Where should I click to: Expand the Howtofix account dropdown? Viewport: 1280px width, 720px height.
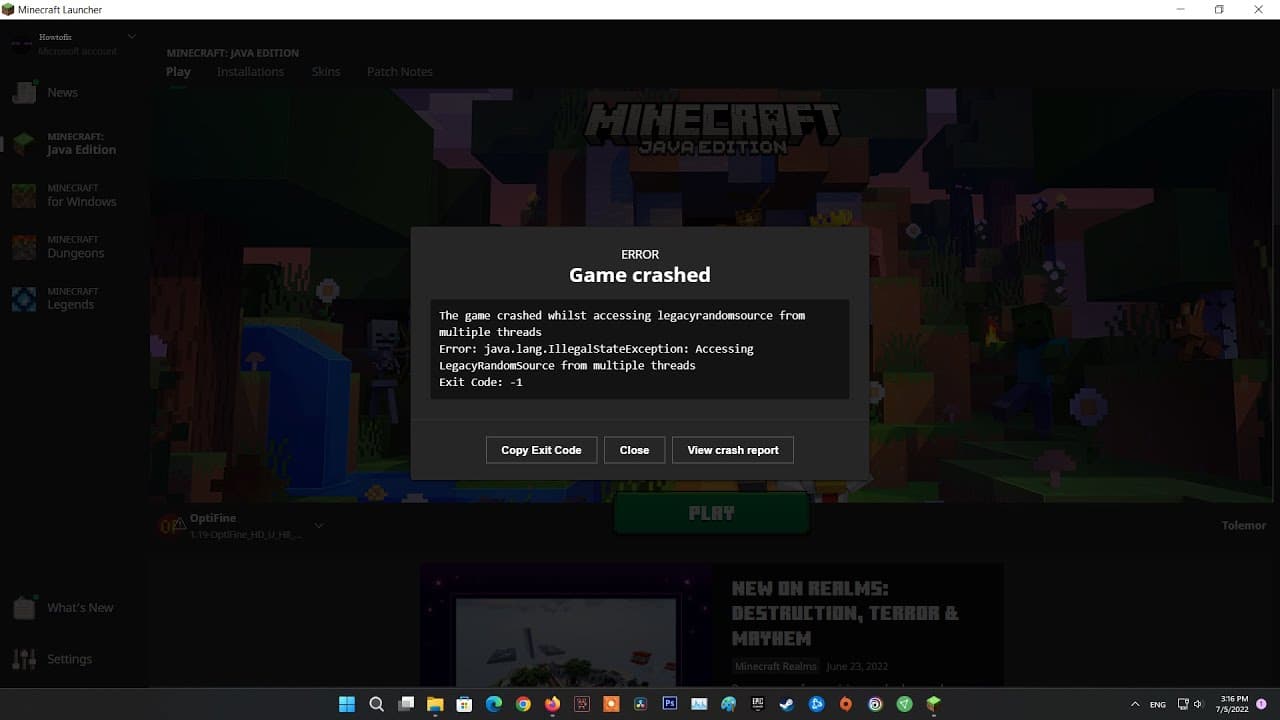tap(131, 37)
